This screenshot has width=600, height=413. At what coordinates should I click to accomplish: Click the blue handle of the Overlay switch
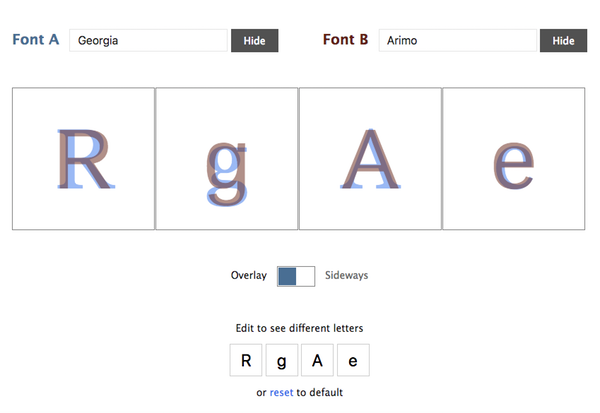click(x=287, y=276)
